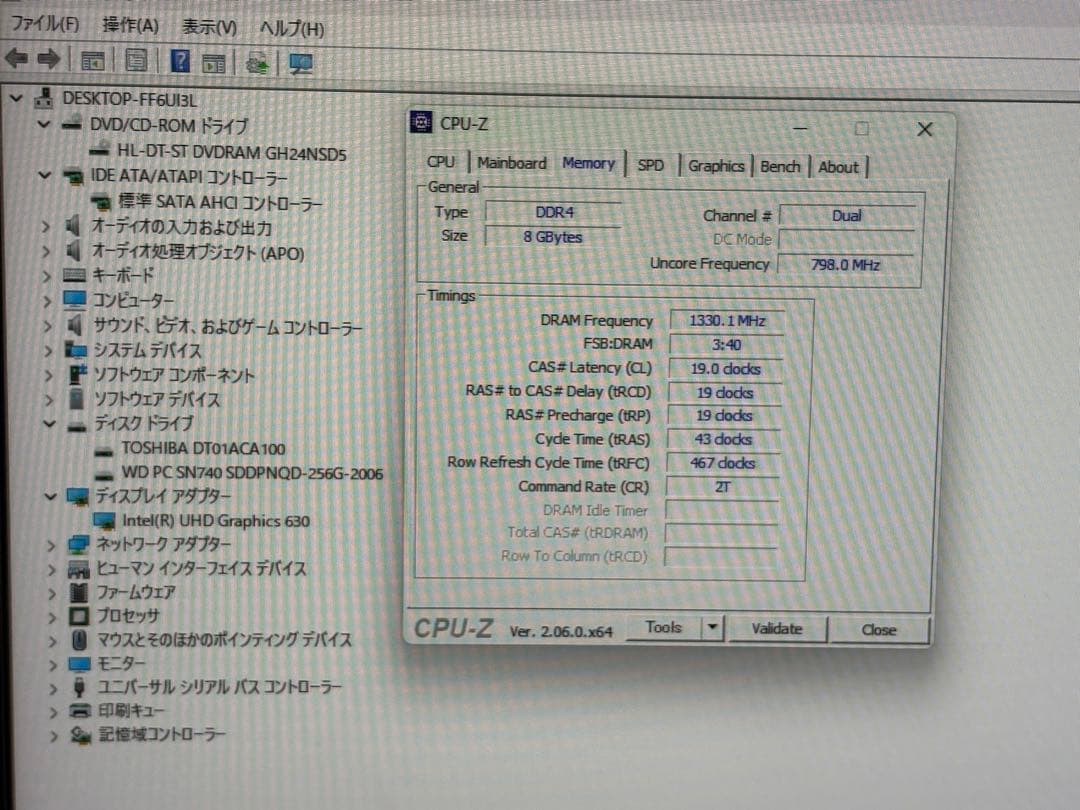Select the DRAM Frequency value field

[x=727, y=320]
